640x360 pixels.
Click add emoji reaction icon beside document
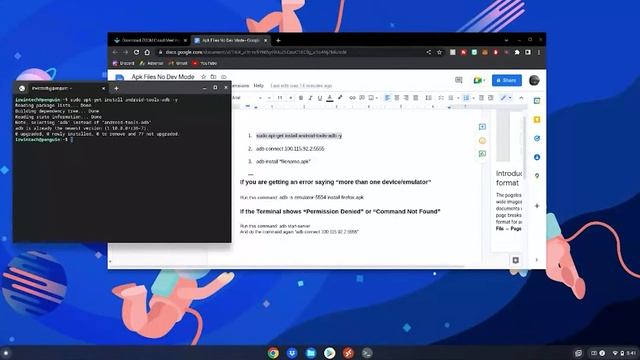pos(482,141)
